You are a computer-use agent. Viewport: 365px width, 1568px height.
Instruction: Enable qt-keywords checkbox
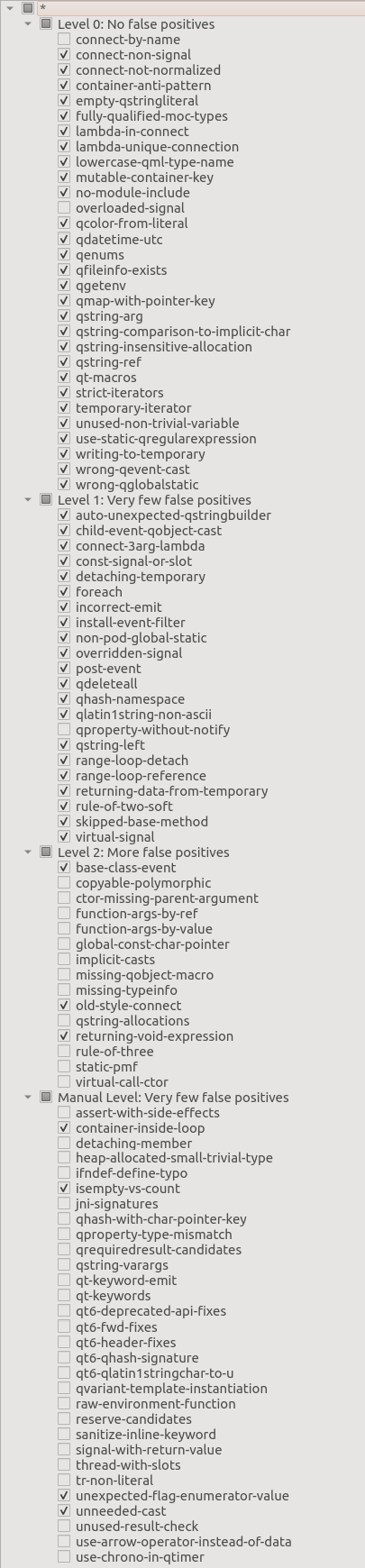pos(64,1296)
